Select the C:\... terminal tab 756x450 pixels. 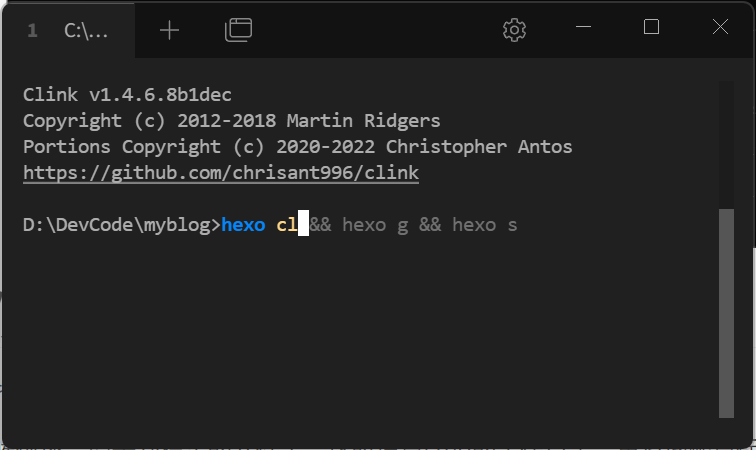pyautogui.click(x=68, y=31)
